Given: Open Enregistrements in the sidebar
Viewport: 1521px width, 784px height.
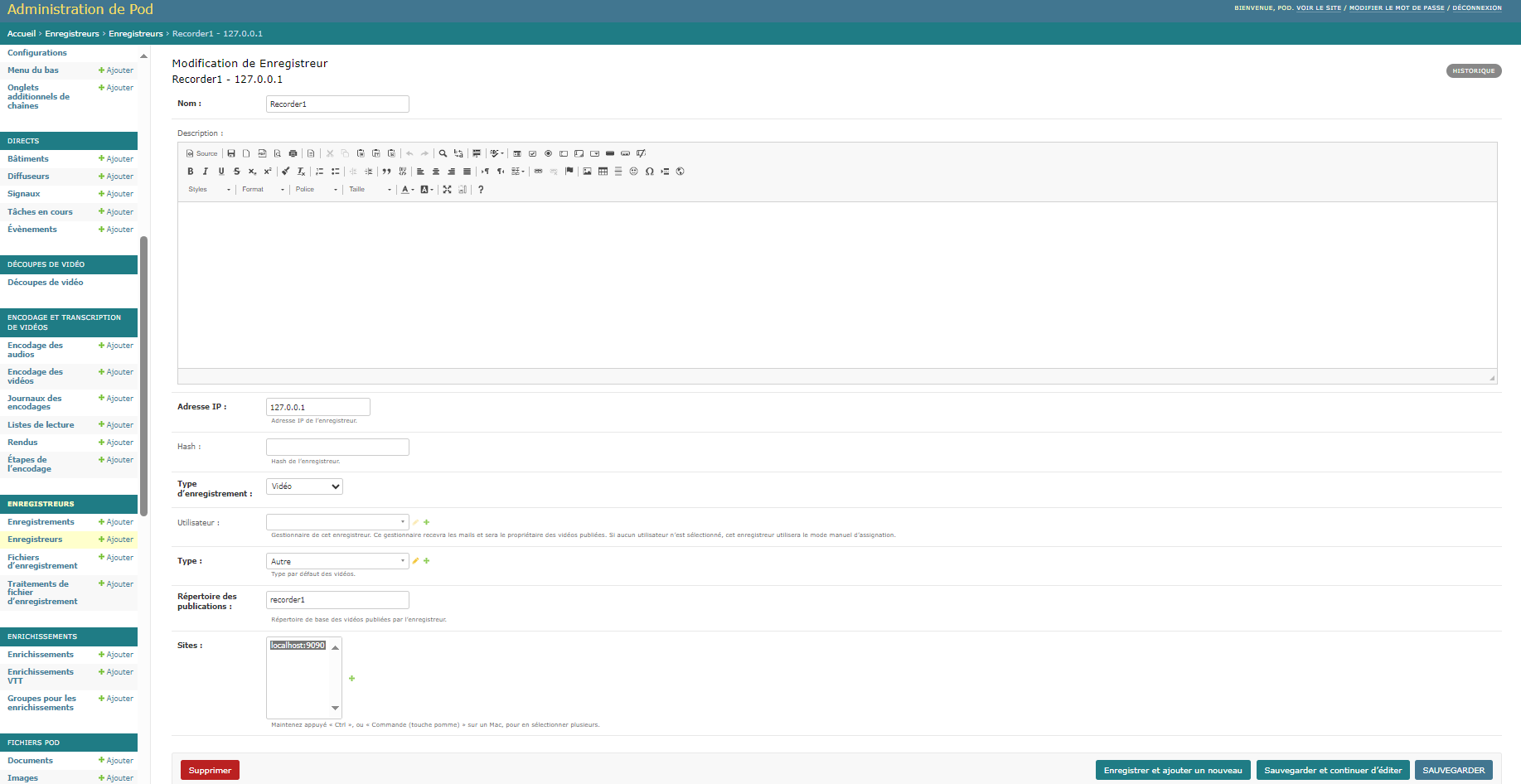Looking at the screenshot, I should [41, 522].
